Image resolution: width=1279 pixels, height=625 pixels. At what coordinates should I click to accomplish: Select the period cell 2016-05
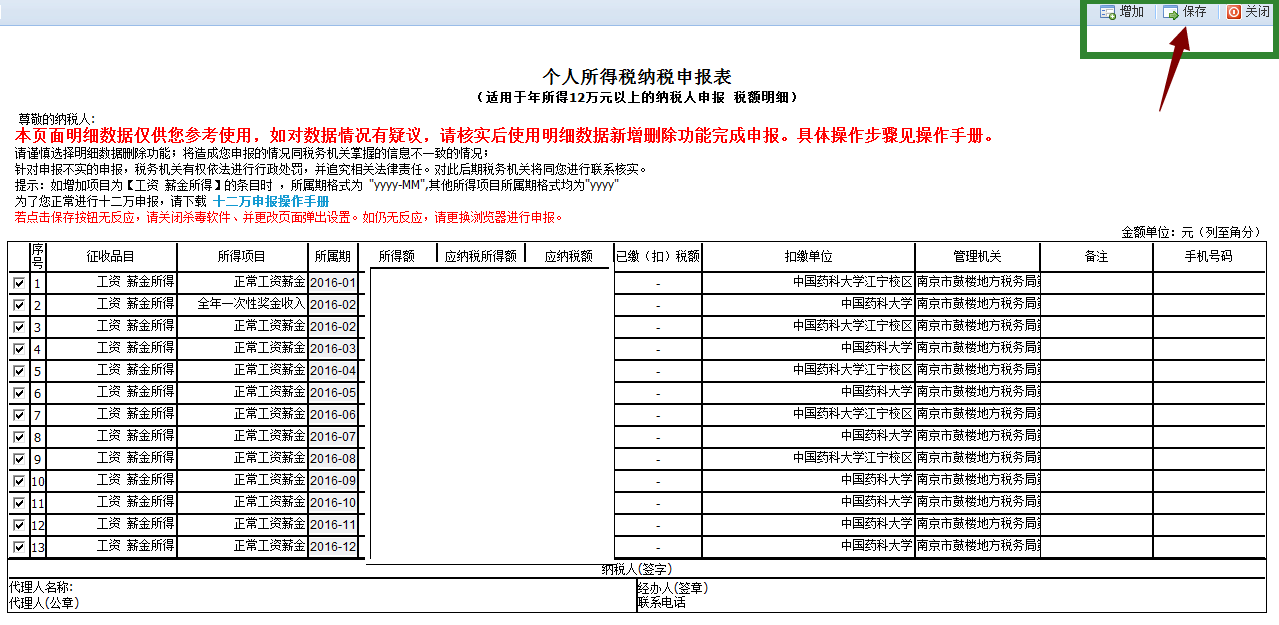pyautogui.click(x=333, y=392)
